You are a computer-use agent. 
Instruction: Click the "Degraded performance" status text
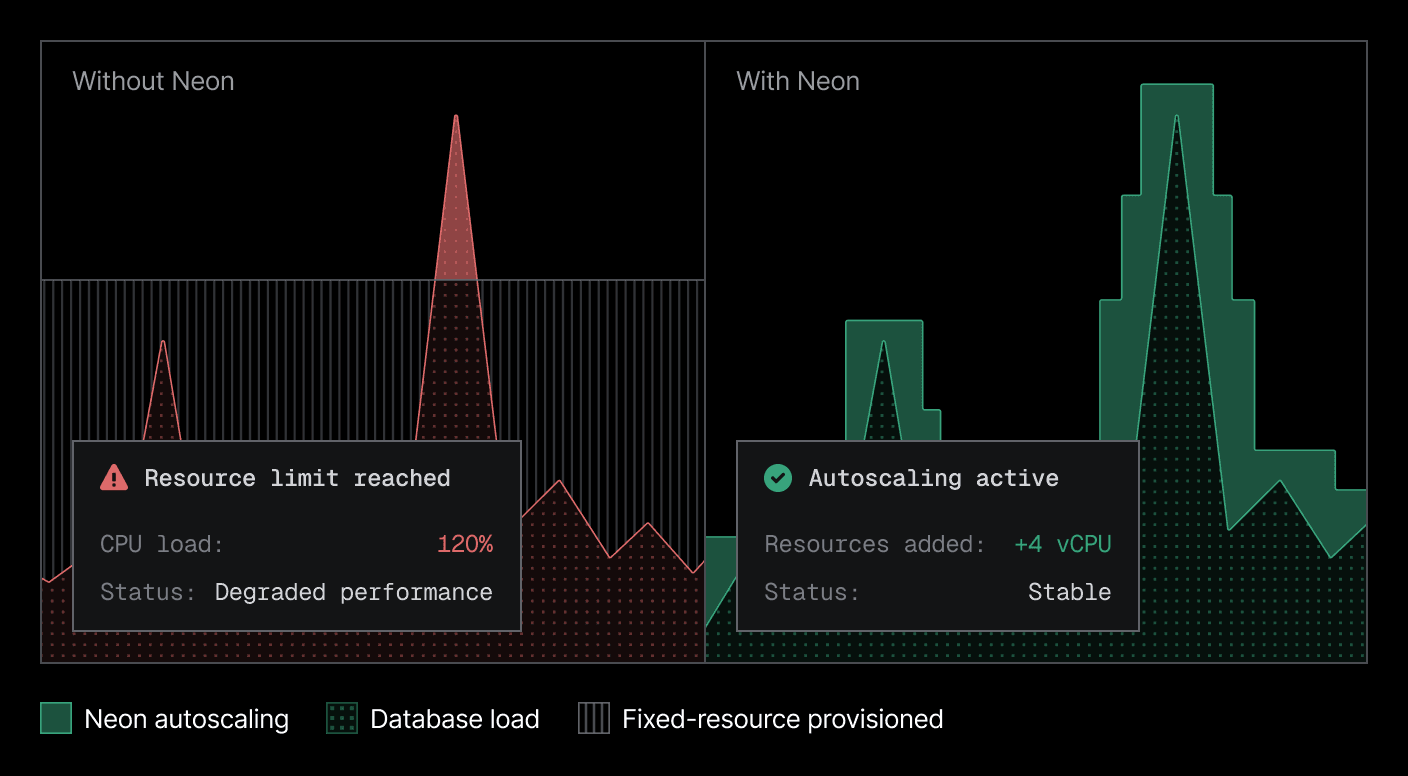tap(354, 592)
